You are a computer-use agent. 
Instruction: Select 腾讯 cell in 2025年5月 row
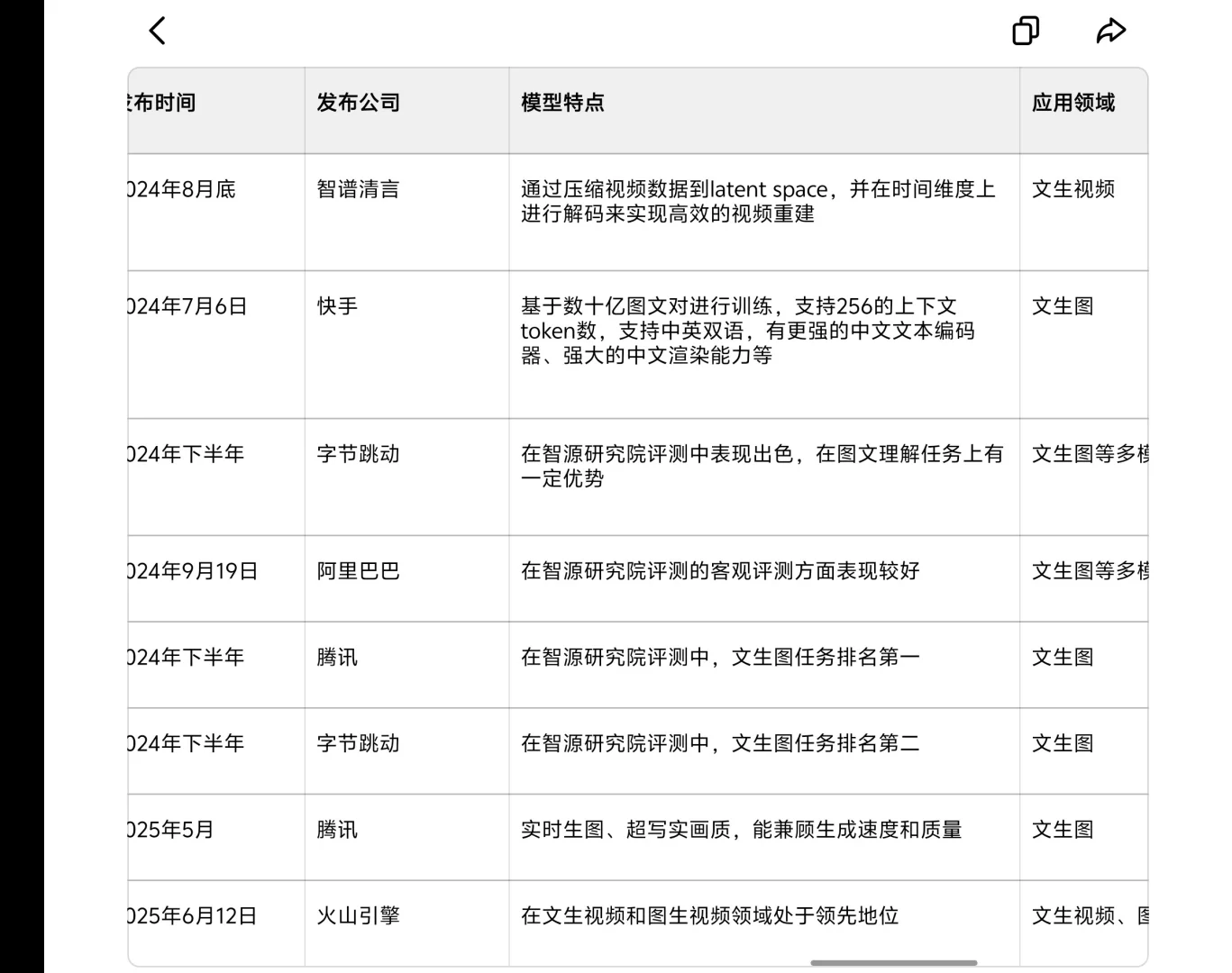coord(406,838)
